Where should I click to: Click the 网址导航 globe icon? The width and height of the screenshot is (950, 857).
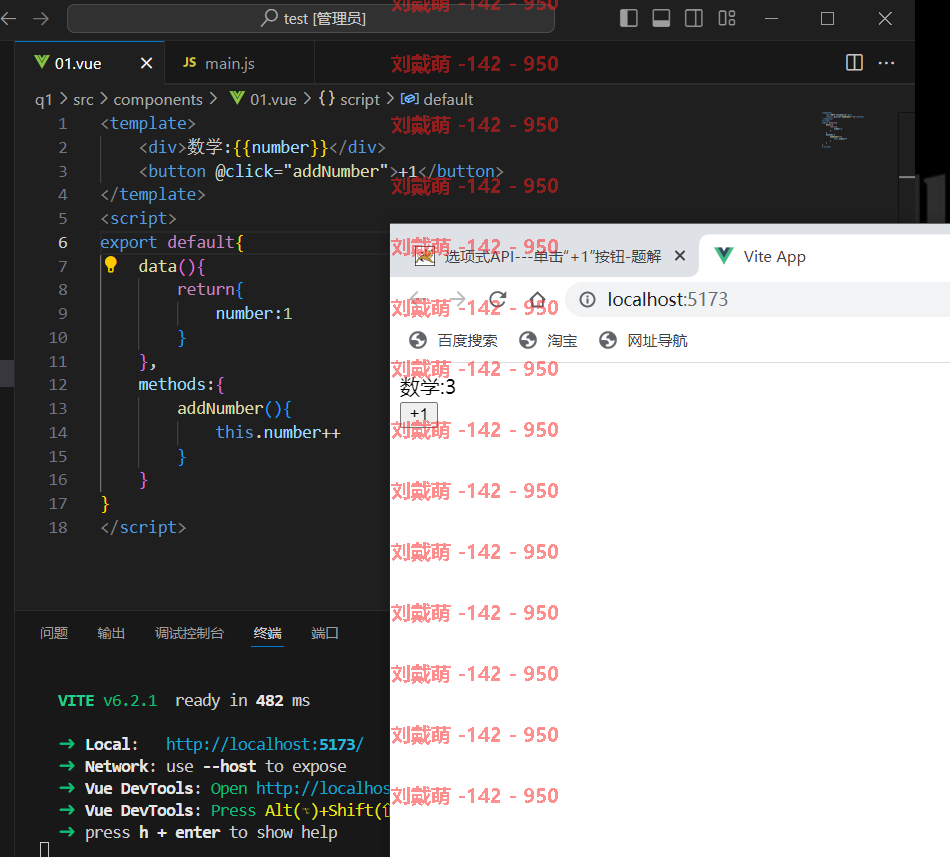(x=608, y=340)
